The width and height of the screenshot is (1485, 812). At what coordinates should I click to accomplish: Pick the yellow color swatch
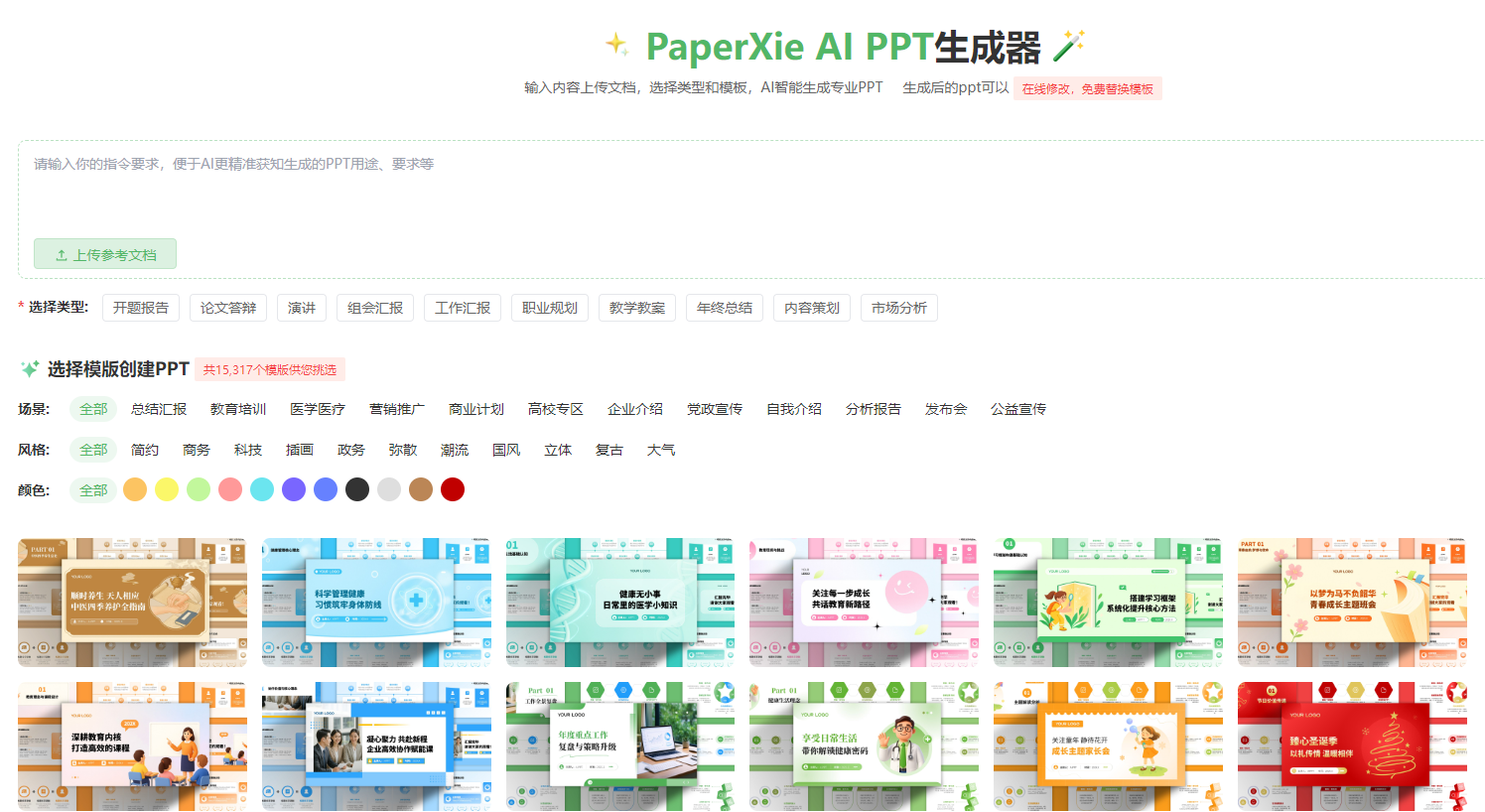(167, 489)
